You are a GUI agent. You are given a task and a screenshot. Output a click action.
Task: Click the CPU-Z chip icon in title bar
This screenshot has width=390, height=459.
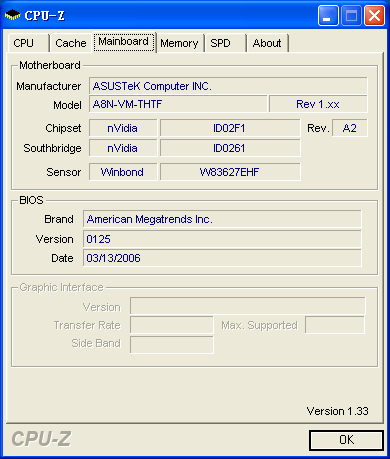coord(13,15)
